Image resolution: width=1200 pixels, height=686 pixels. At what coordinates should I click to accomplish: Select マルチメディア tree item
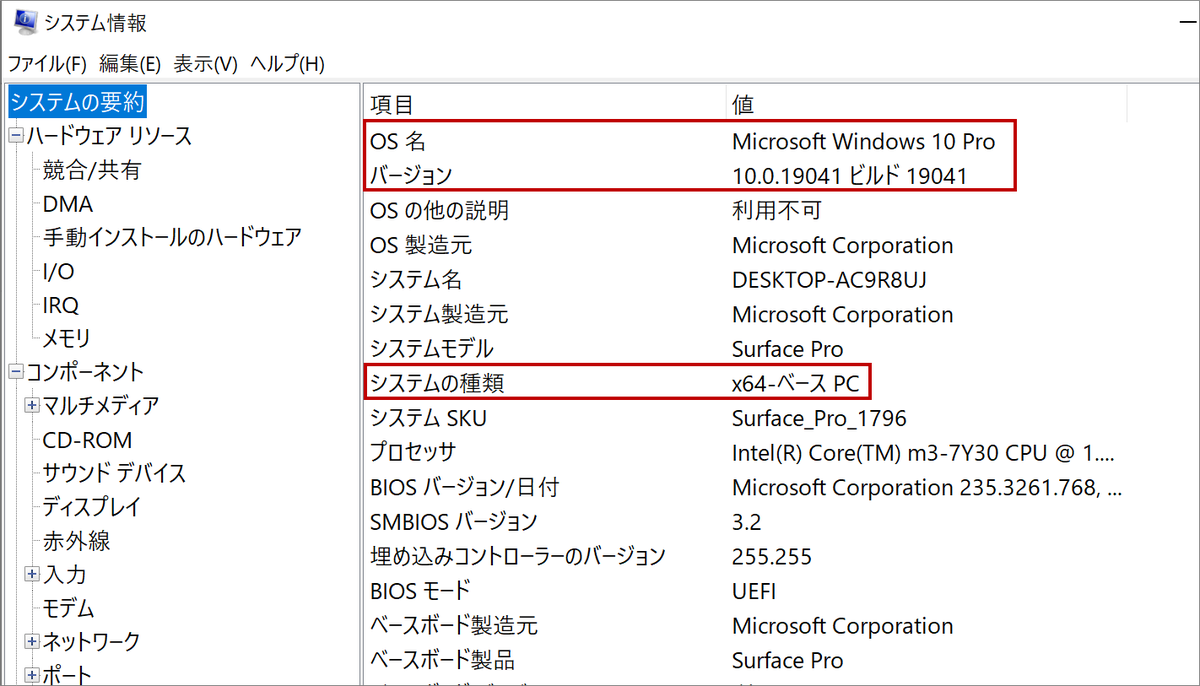tap(101, 406)
